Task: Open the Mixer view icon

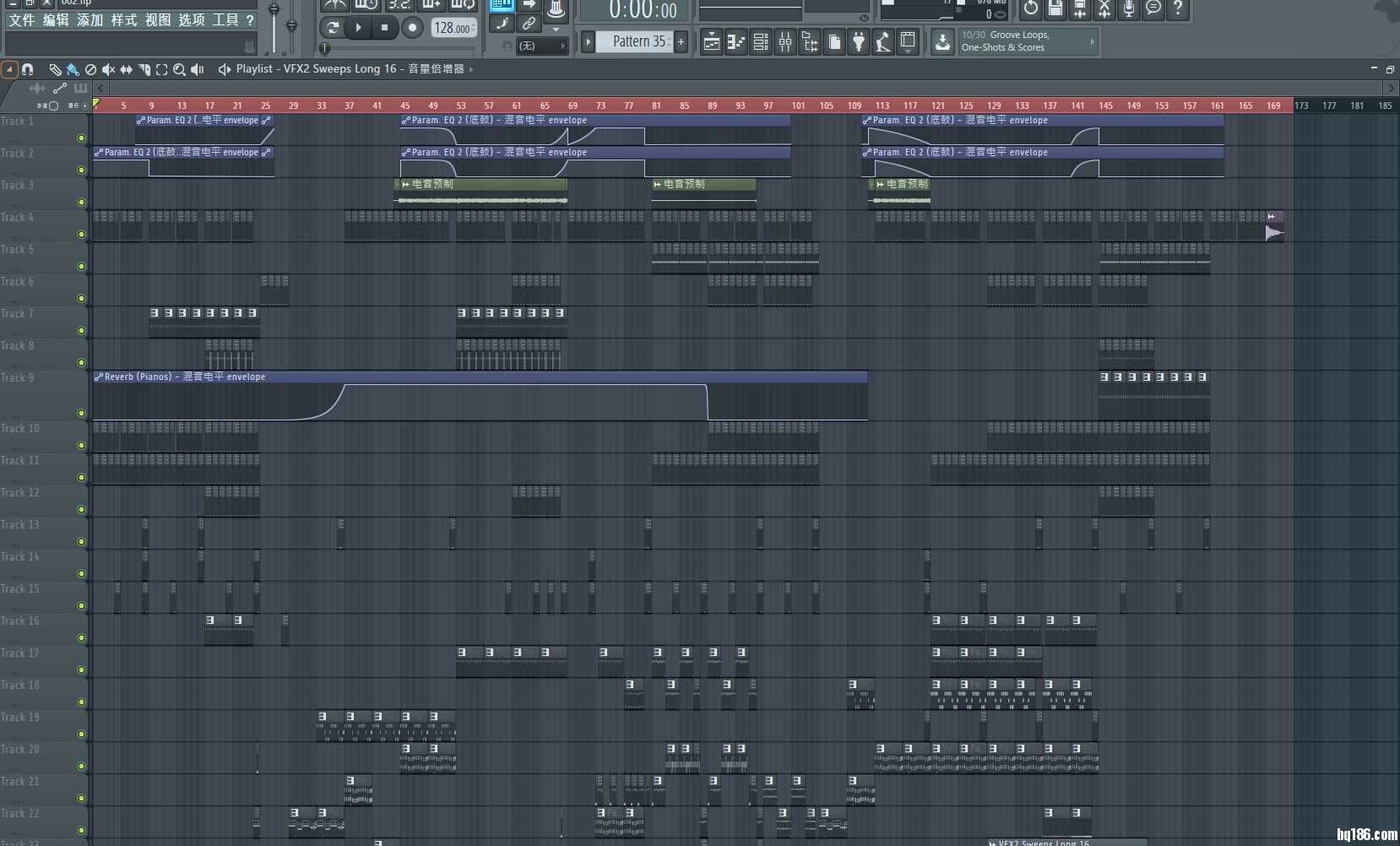Action: coord(785,42)
